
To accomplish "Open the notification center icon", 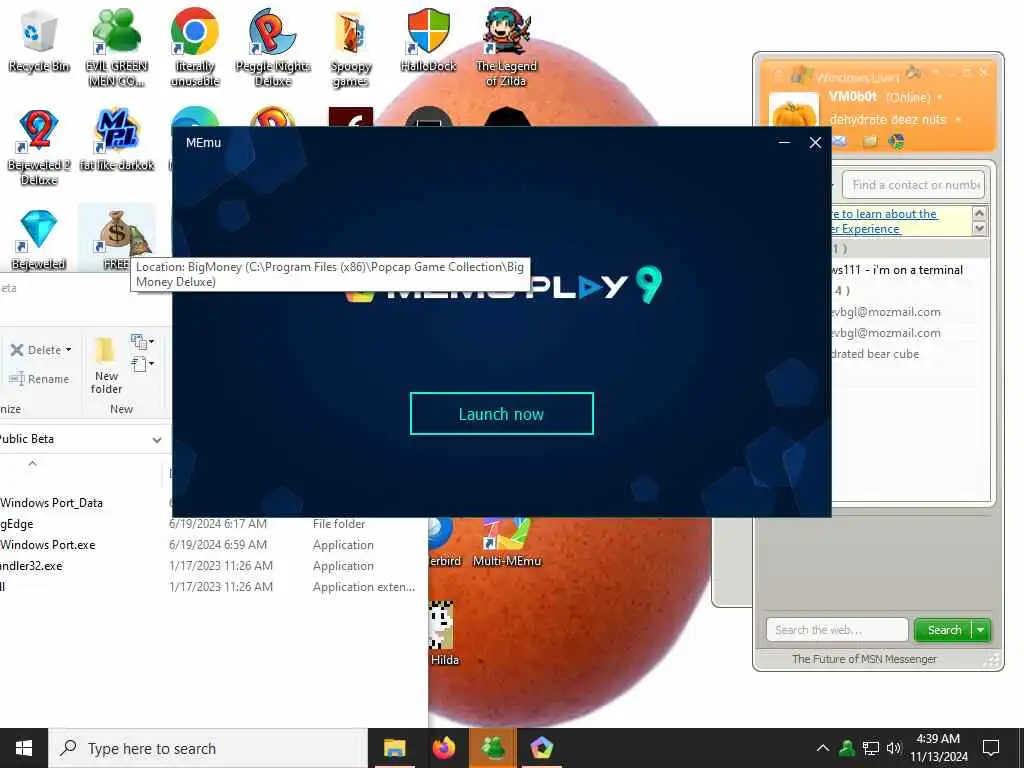I will [991, 748].
